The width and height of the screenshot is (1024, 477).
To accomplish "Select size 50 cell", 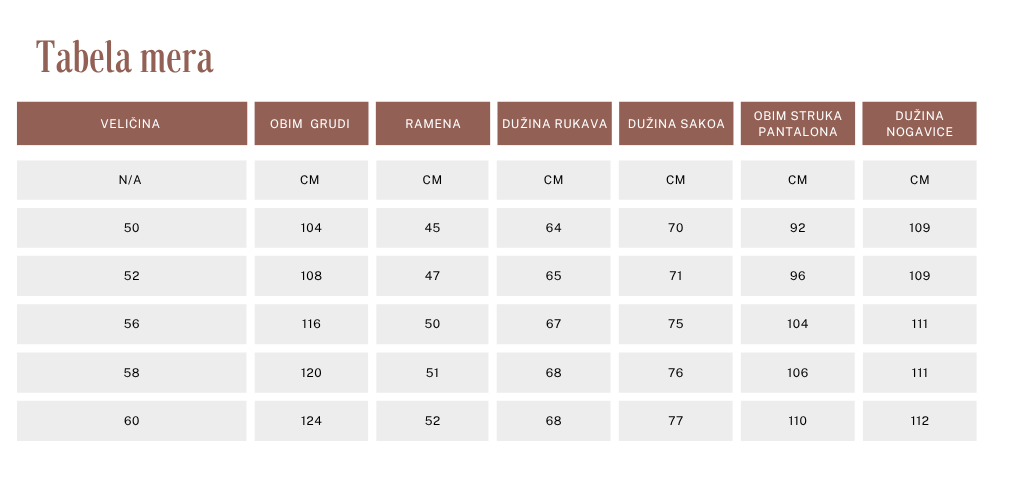I will pos(131,228).
